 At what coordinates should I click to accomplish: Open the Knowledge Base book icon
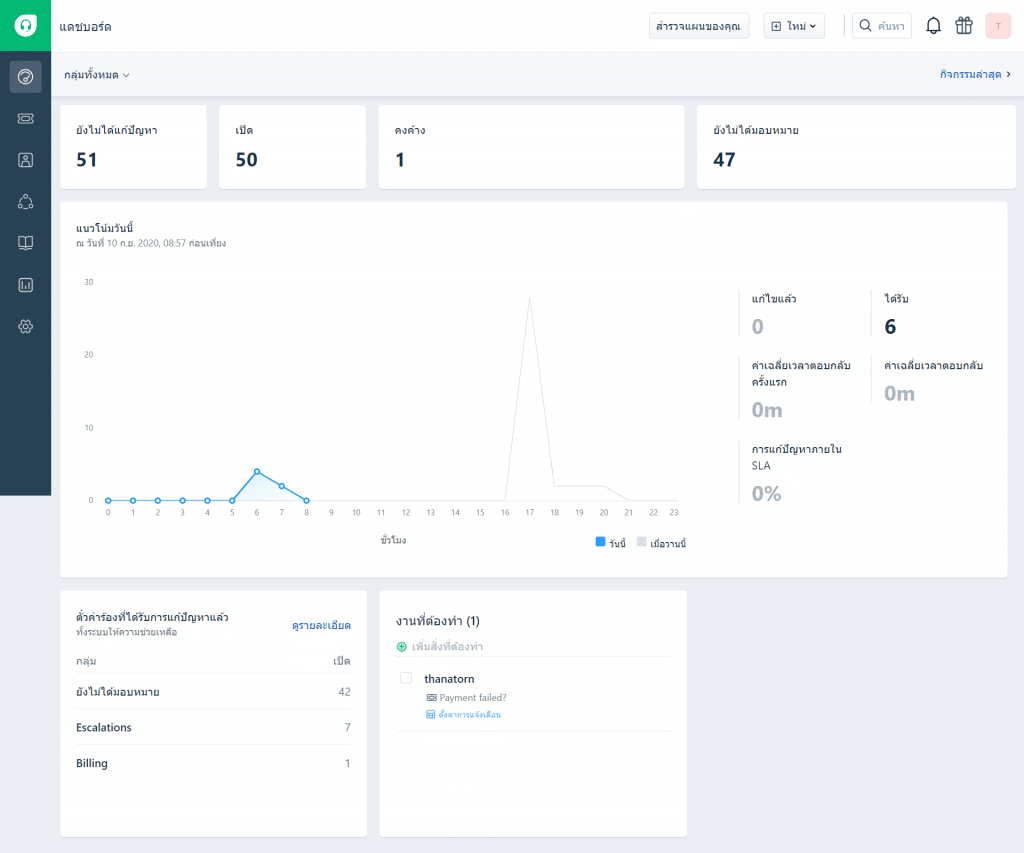[x=25, y=243]
